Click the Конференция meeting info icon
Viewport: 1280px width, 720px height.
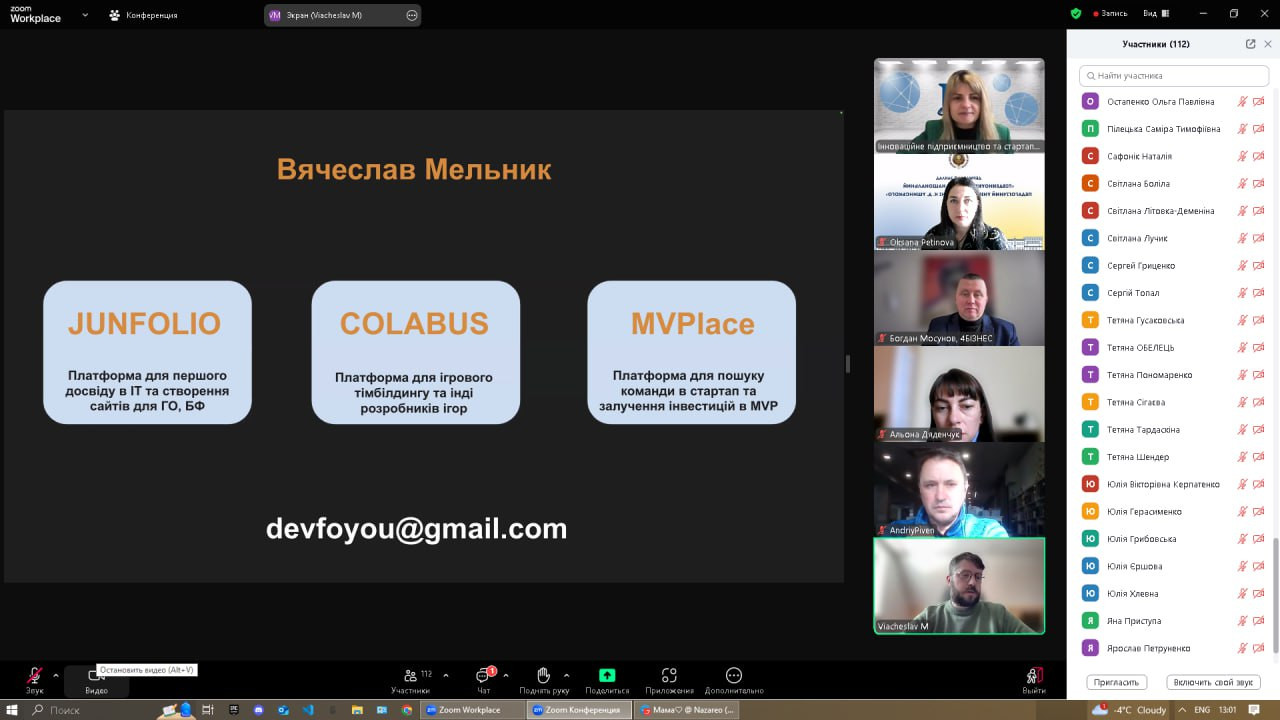click(x=115, y=15)
